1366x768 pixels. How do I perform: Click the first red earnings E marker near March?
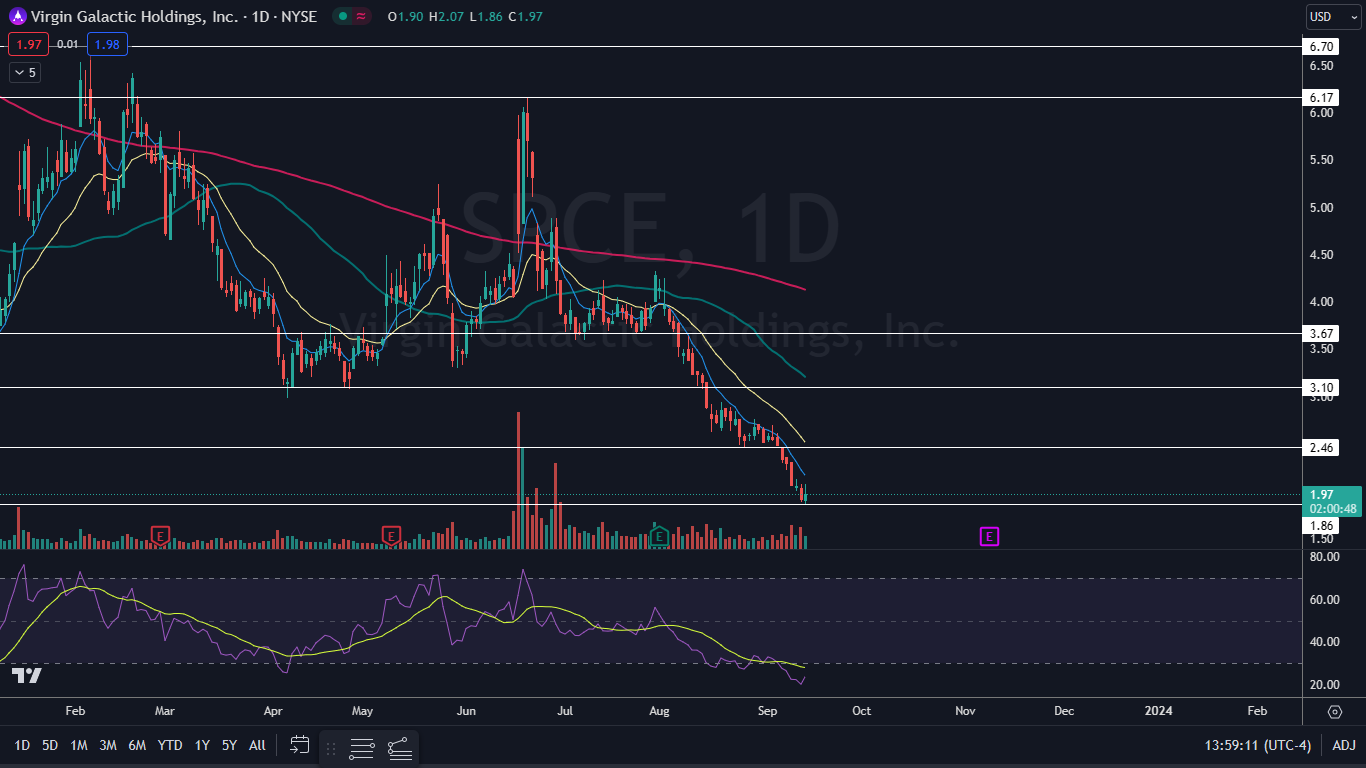pos(159,536)
